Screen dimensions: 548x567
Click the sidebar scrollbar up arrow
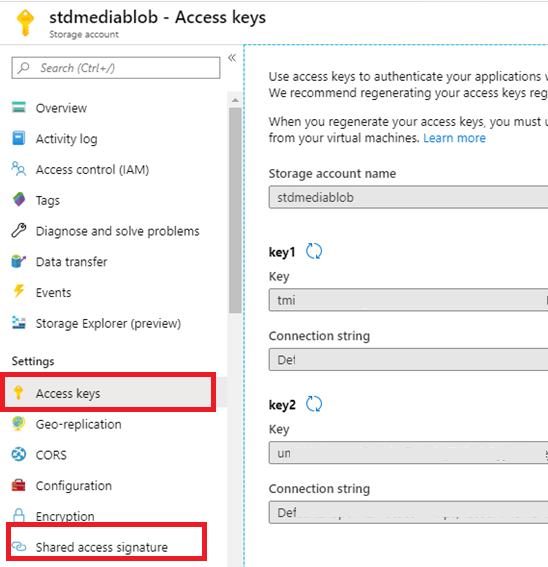point(235,100)
